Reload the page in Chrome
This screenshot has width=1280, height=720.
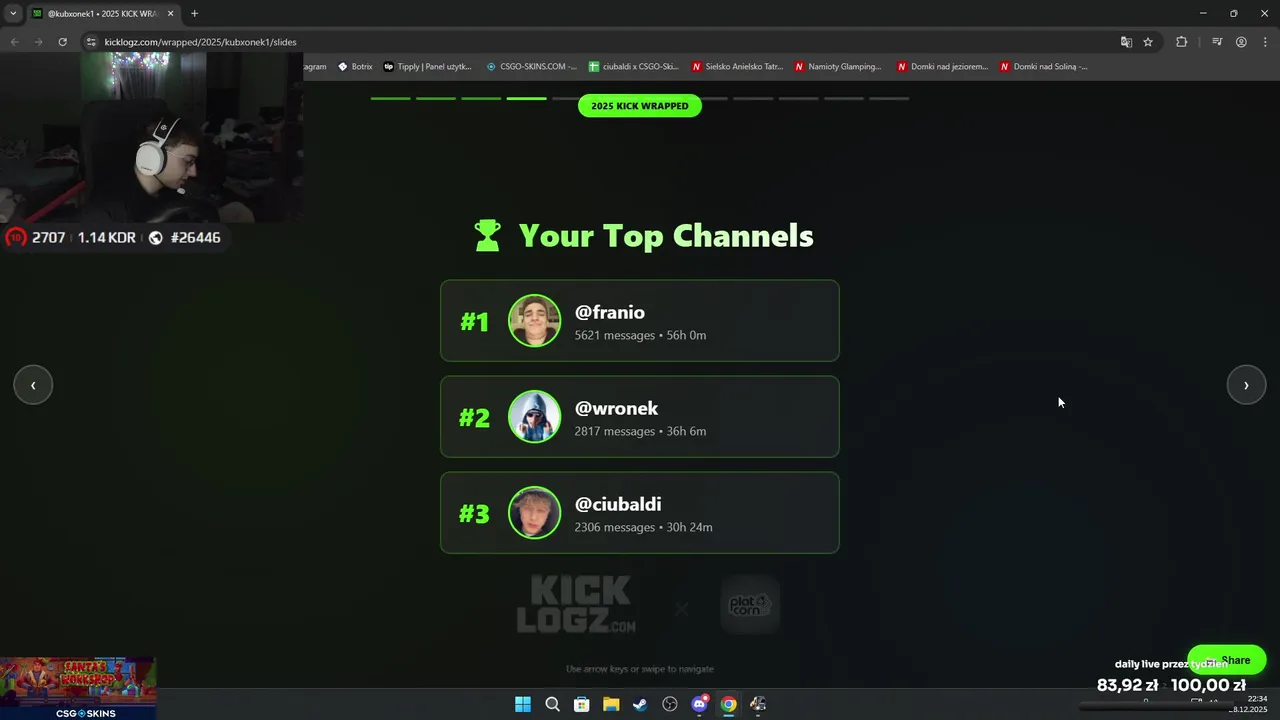[62, 42]
